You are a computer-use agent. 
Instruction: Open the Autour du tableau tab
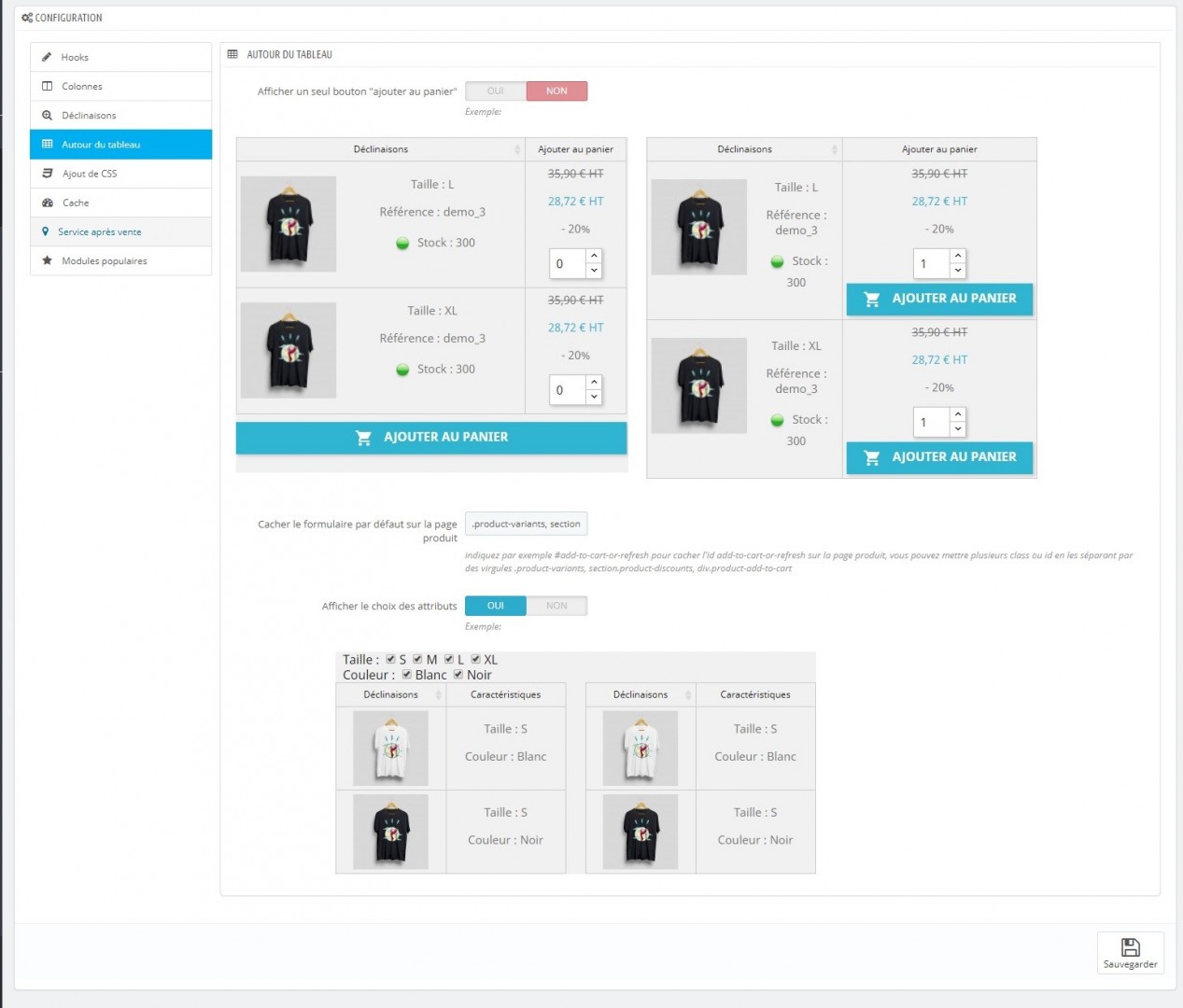tap(101, 145)
